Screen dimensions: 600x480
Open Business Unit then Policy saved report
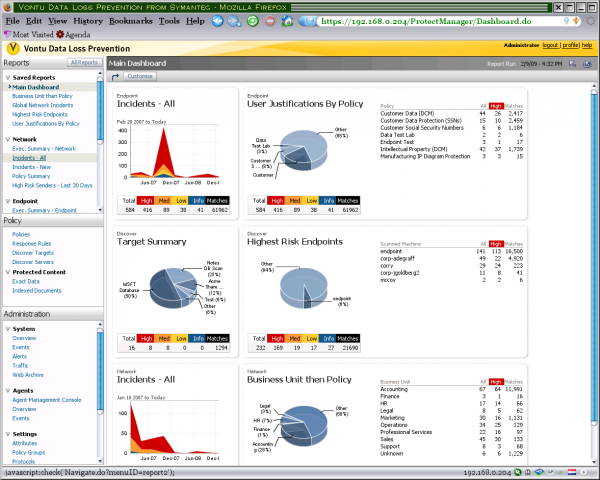pos(42,96)
